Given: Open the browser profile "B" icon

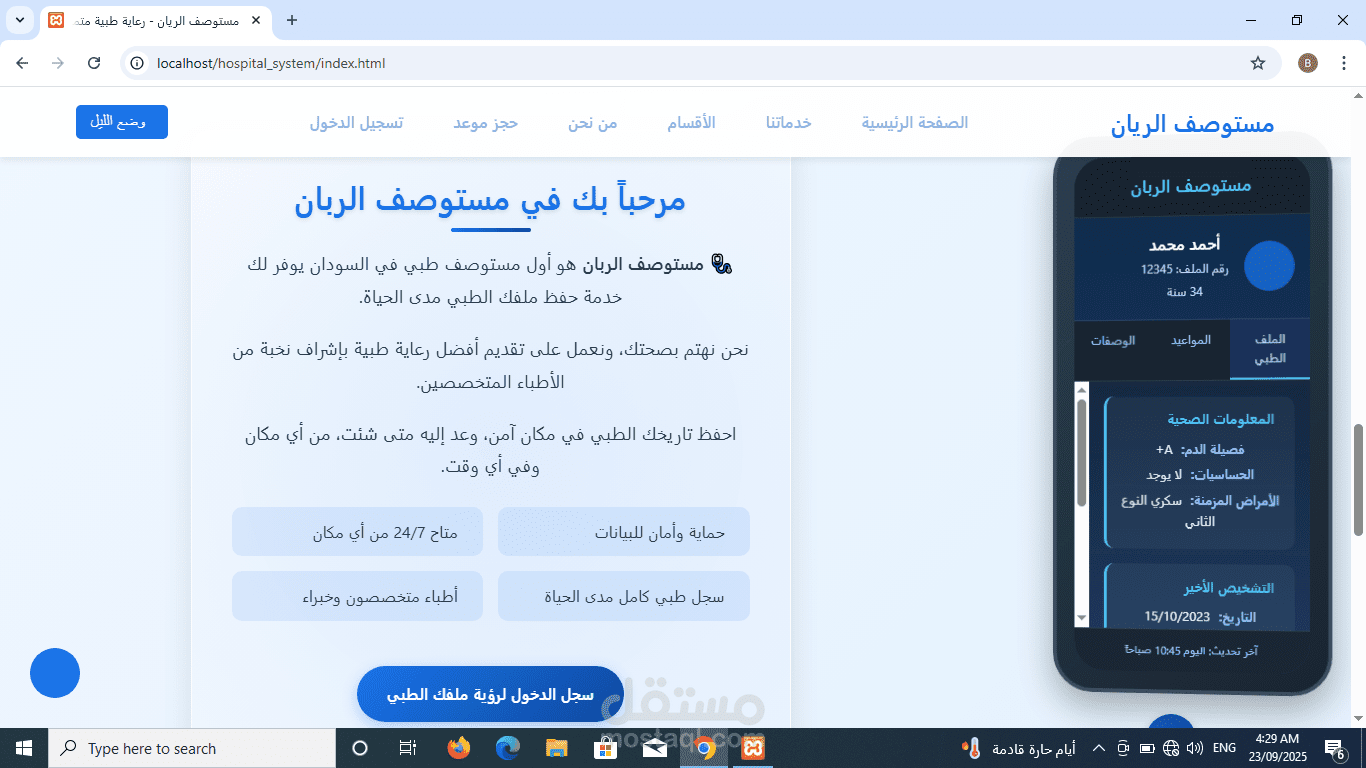Looking at the screenshot, I should pos(1307,62).
